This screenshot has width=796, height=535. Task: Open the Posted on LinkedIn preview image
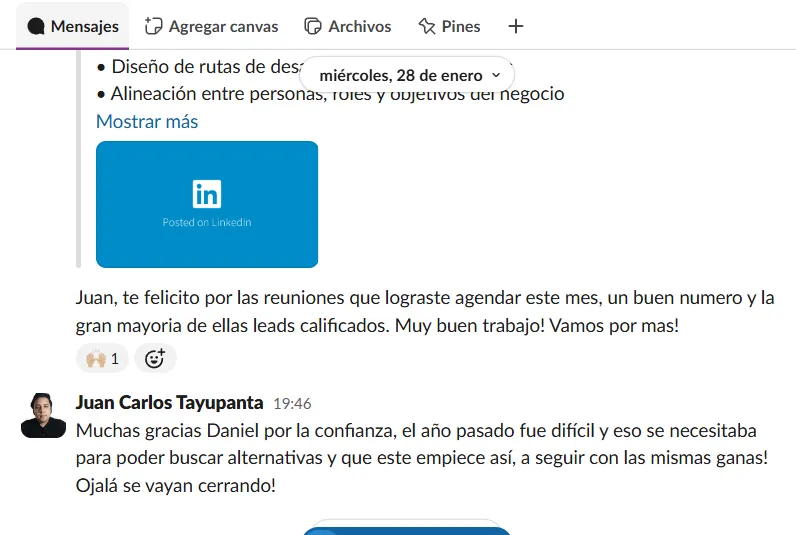coord(207,205)
